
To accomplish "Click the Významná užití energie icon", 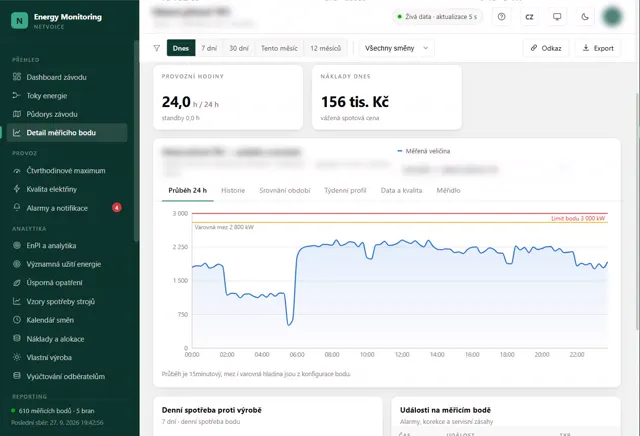I will (x=17, y=264).
